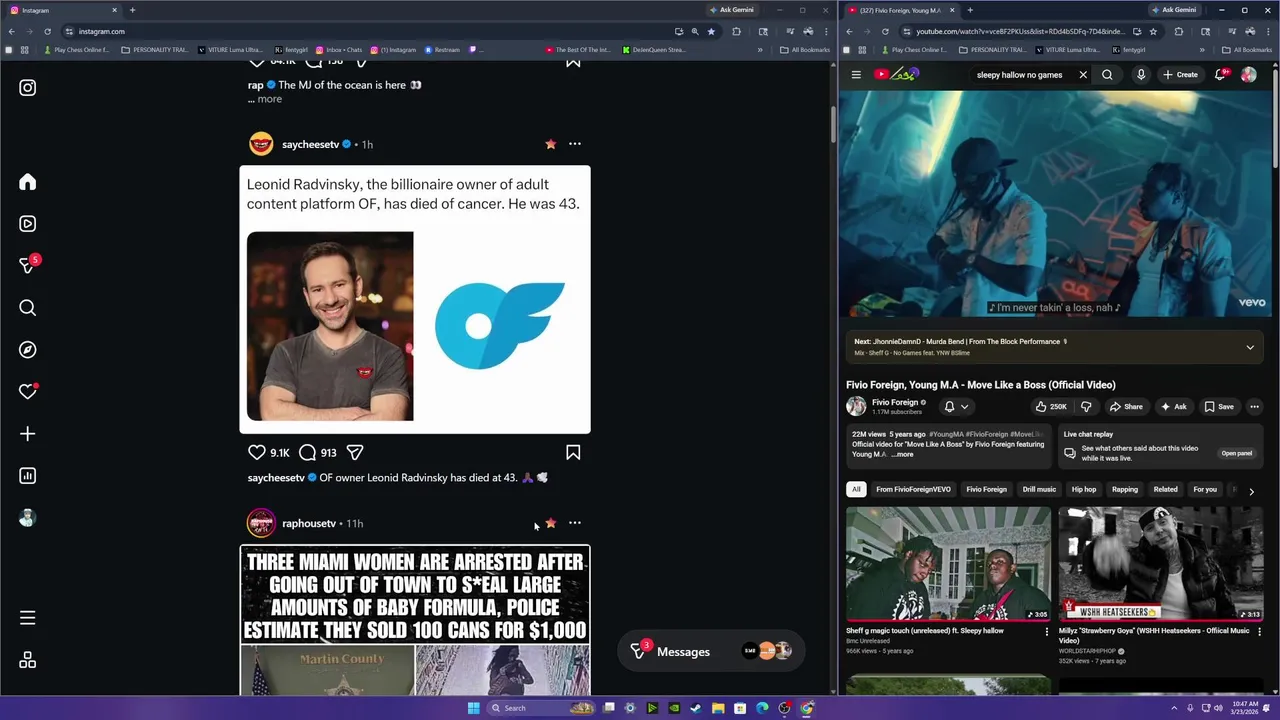Bookmark the saycheesetv post
Viewport: 1280px width, 720px height.
click(573, 452)
